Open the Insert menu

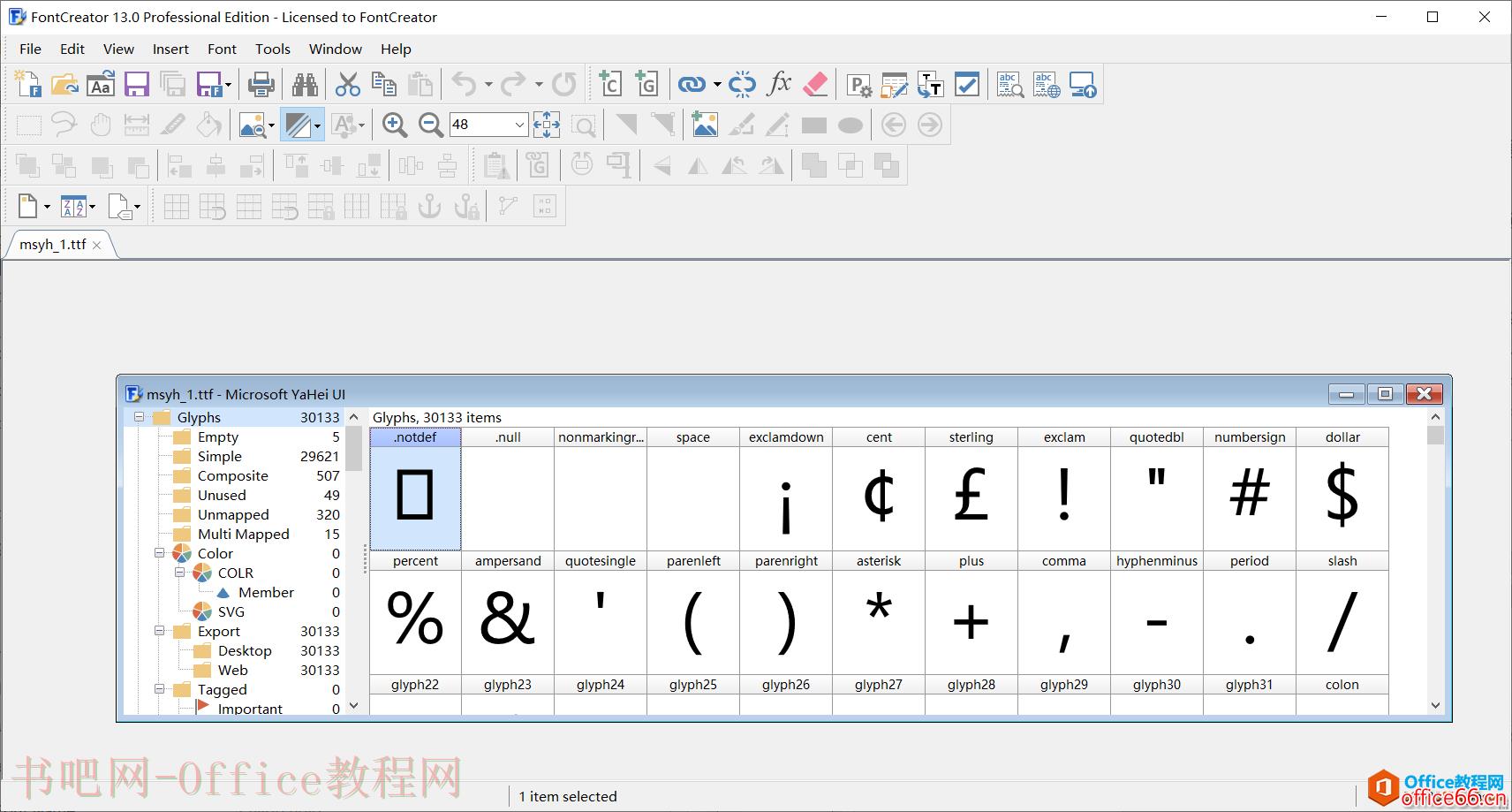coord(170,49)
